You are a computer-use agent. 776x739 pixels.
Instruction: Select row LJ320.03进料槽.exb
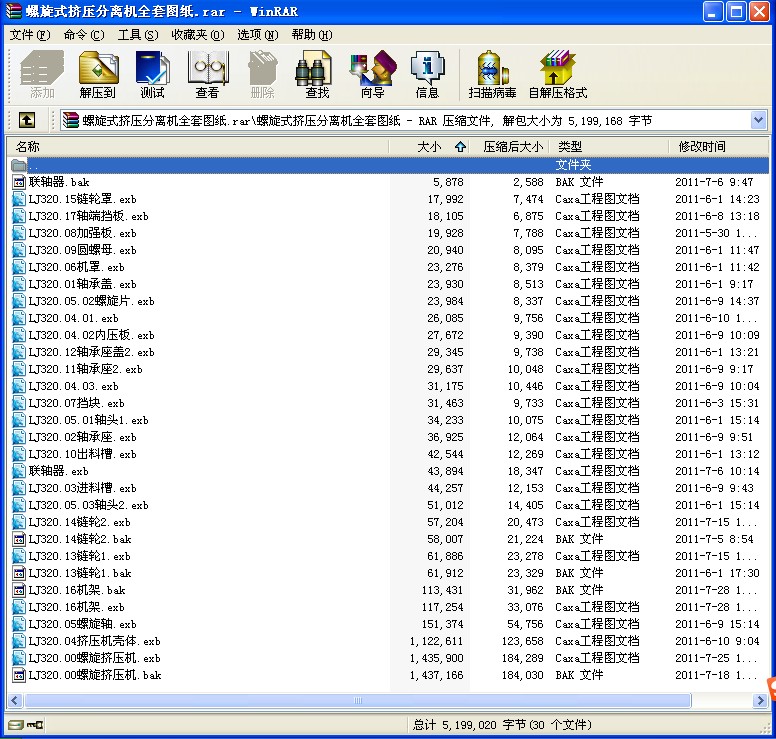(390, 488)
